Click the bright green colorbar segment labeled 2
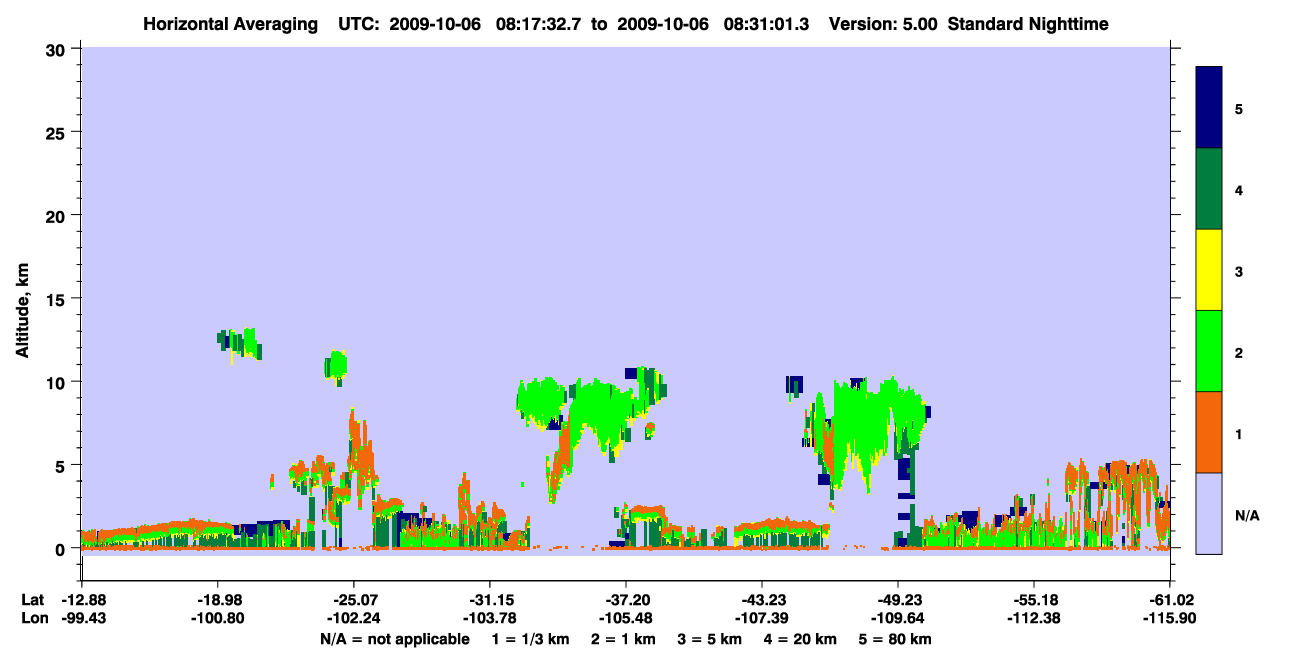The image size is (1300, 667). click(1209, 351)
